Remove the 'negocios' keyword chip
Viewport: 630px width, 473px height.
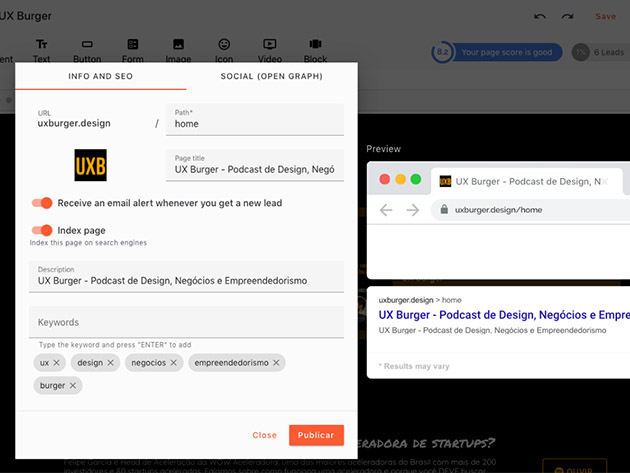coord(174,362)
